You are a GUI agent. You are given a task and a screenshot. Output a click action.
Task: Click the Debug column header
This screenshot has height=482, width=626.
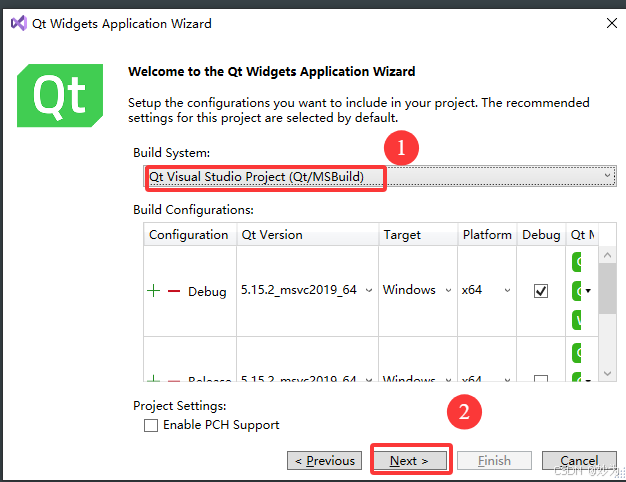[x=541, y=234]
